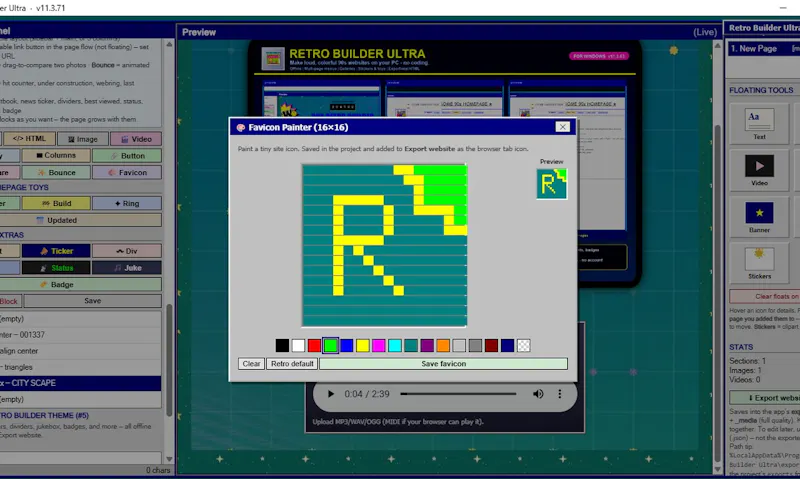Click the favicon preview thumbnail

pyautogui.click(x=552, y=184)
